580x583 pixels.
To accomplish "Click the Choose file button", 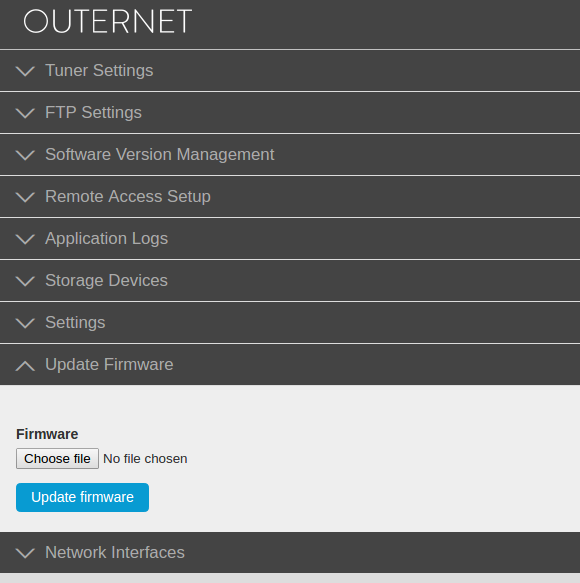I will [57, 458].
